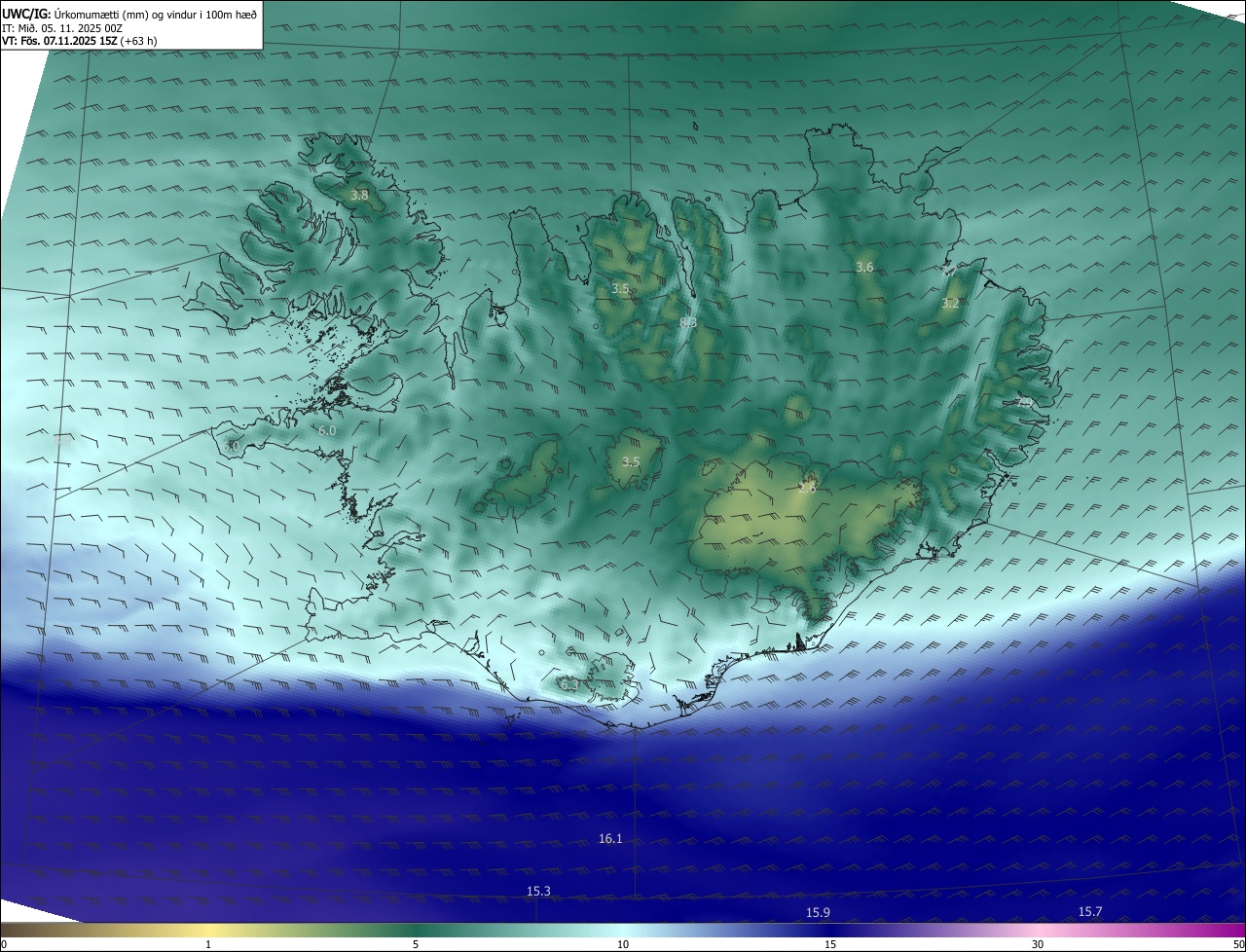The image size is (1246, 952).
Task: Click the pale yellow color bar segment above 1
Action: (208, 930)
